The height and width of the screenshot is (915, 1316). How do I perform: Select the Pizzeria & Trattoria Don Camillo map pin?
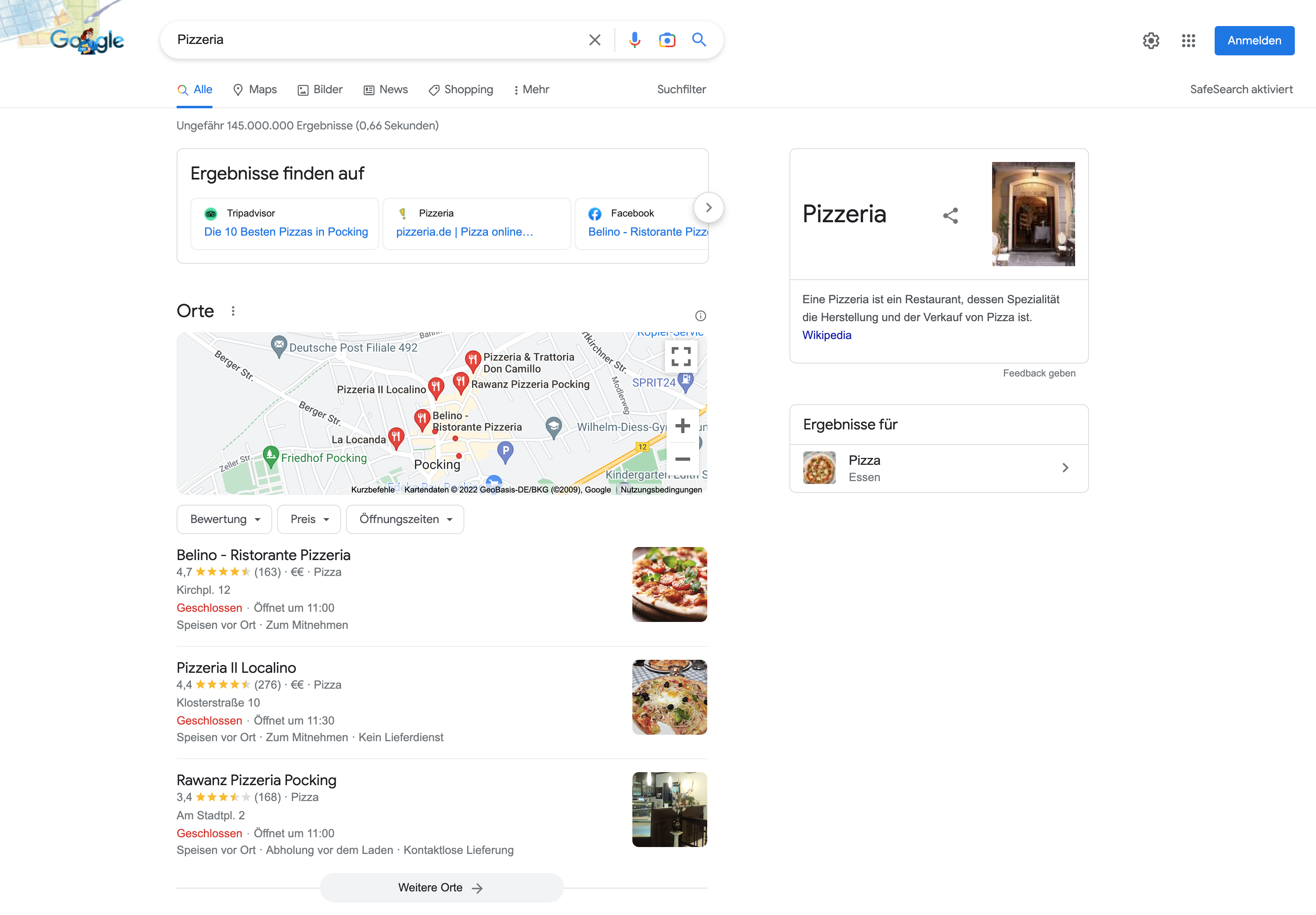click(472, 360)
